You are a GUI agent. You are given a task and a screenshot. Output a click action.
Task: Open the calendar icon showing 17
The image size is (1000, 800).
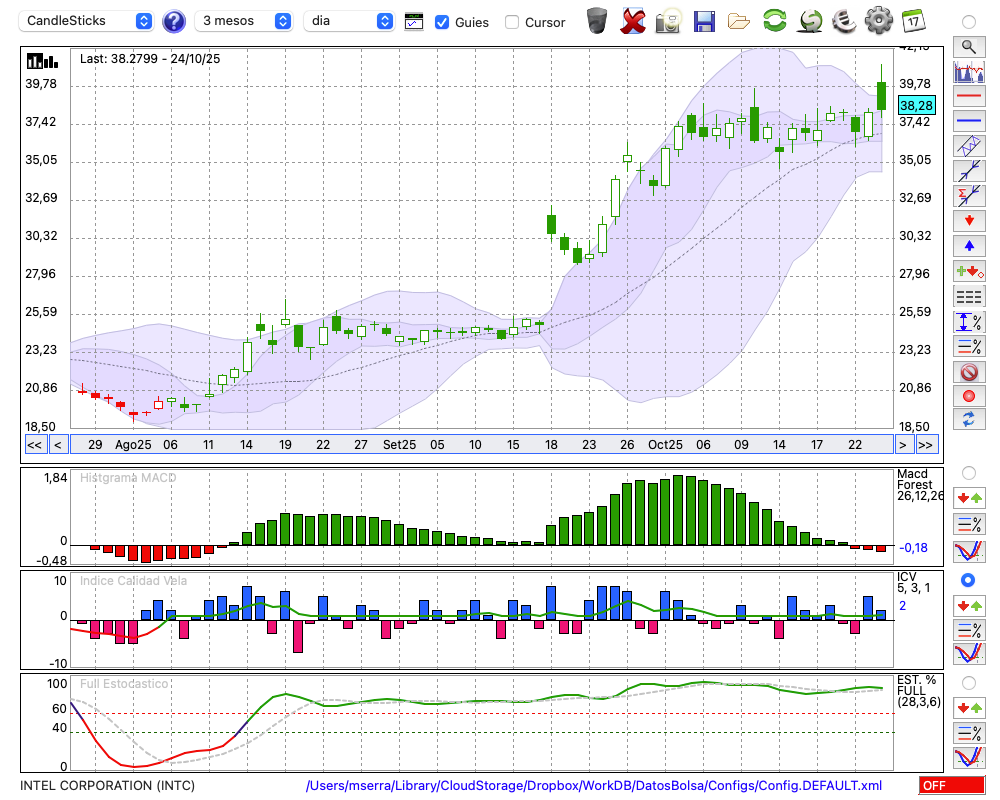[x=912, y=21]
